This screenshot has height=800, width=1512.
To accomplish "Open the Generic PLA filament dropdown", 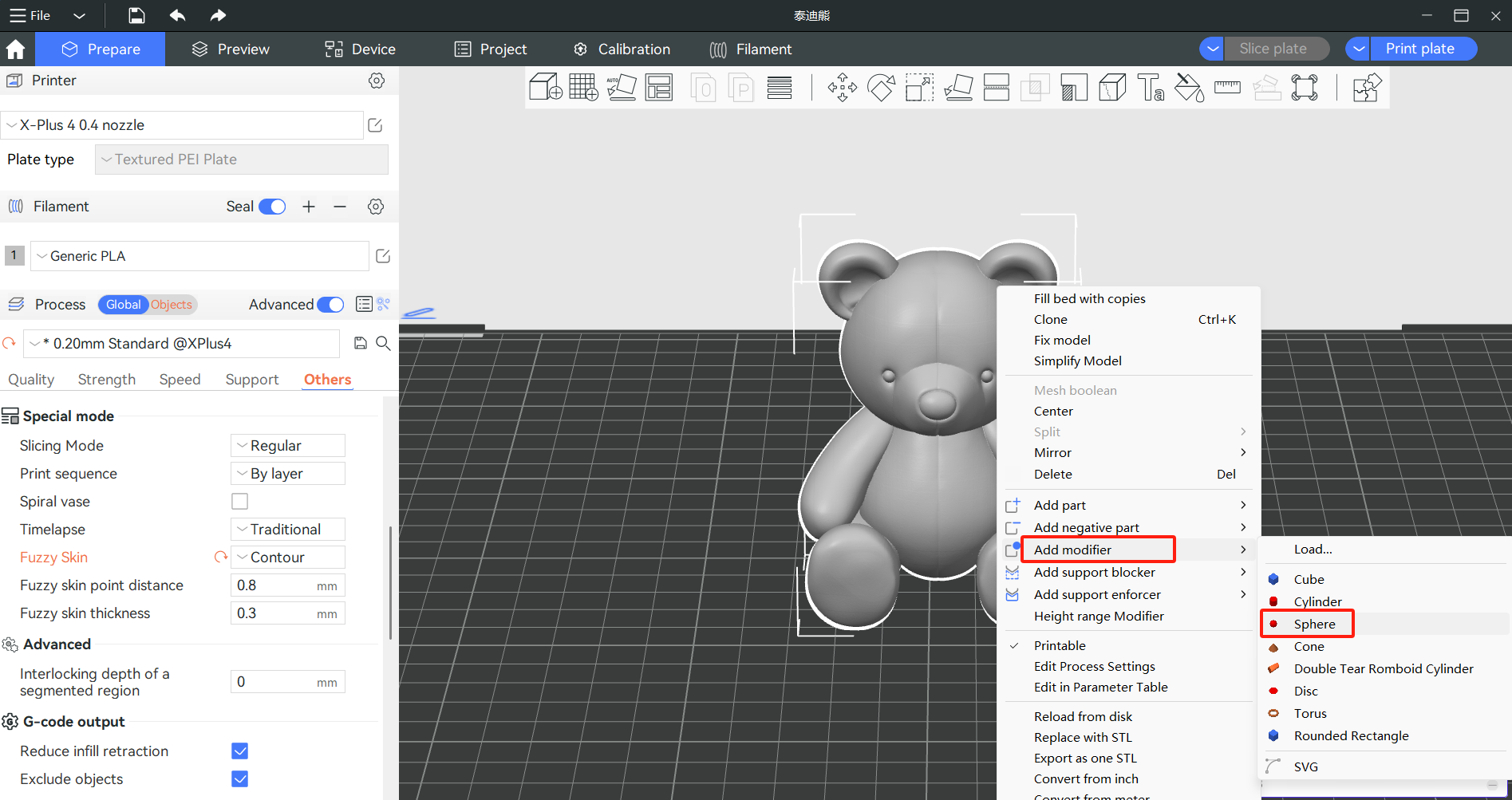I will pos(199,256).
